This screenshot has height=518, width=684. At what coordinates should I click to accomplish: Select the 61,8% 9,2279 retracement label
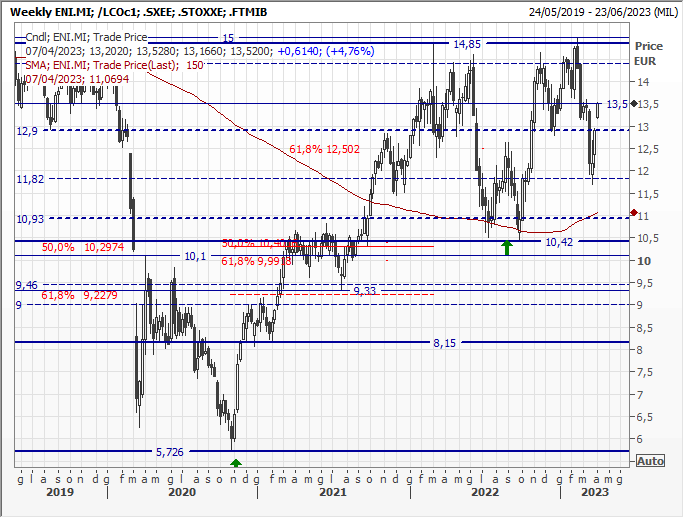pyautogui.click(x=76, y=296)
